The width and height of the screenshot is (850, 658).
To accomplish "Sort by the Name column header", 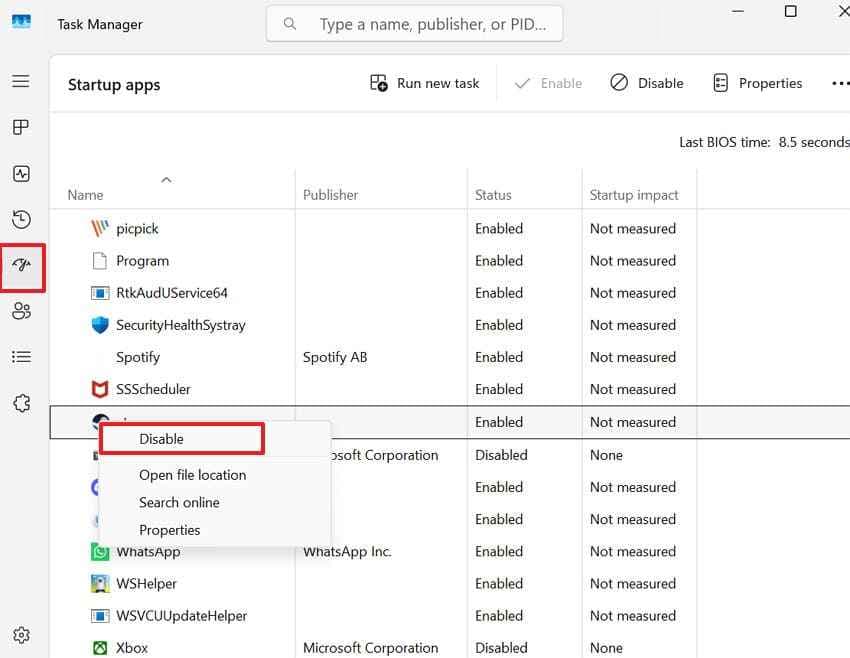I will pos(85,195).
